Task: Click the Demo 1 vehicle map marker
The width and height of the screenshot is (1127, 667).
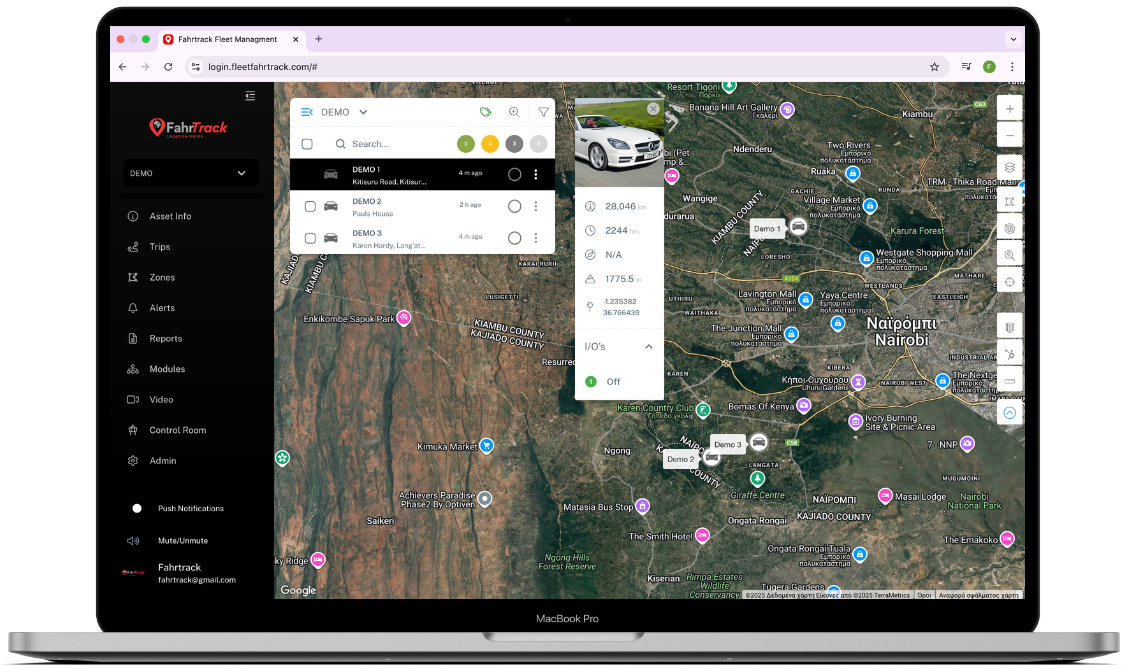Action: 798,227
